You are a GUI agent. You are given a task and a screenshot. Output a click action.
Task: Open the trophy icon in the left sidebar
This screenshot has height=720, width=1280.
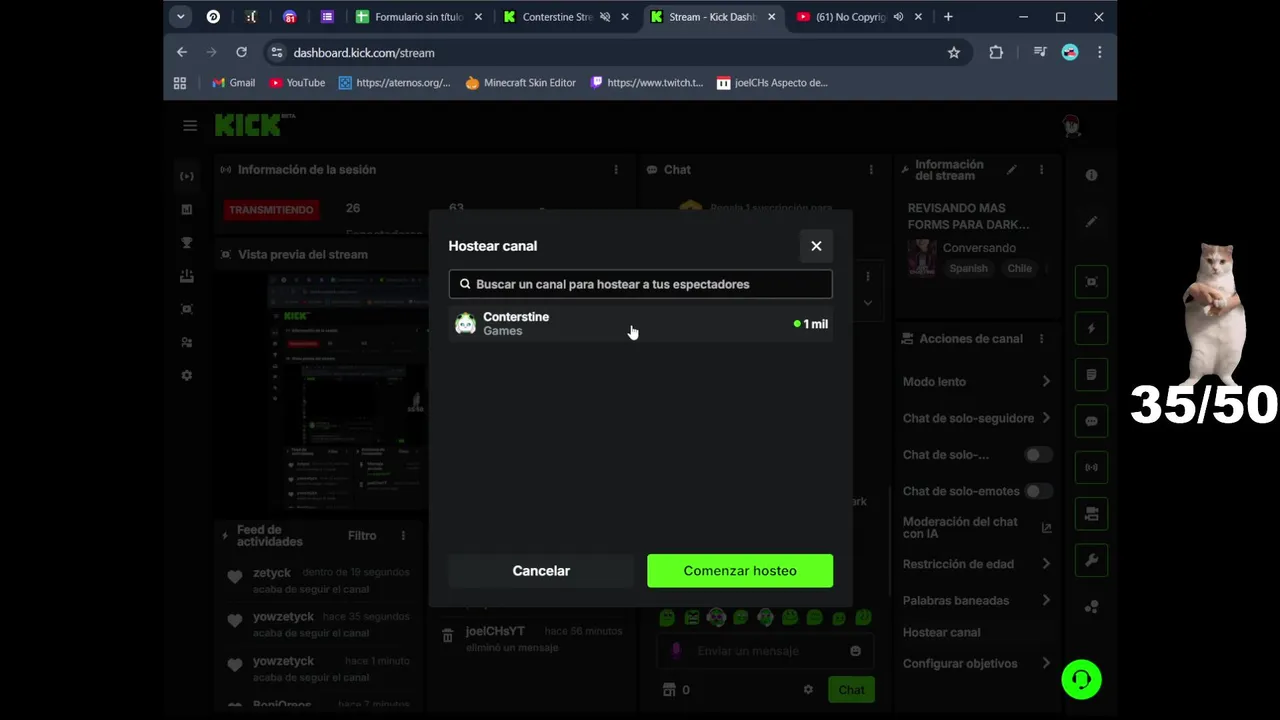pyautogui.click(x=187, y=243)
